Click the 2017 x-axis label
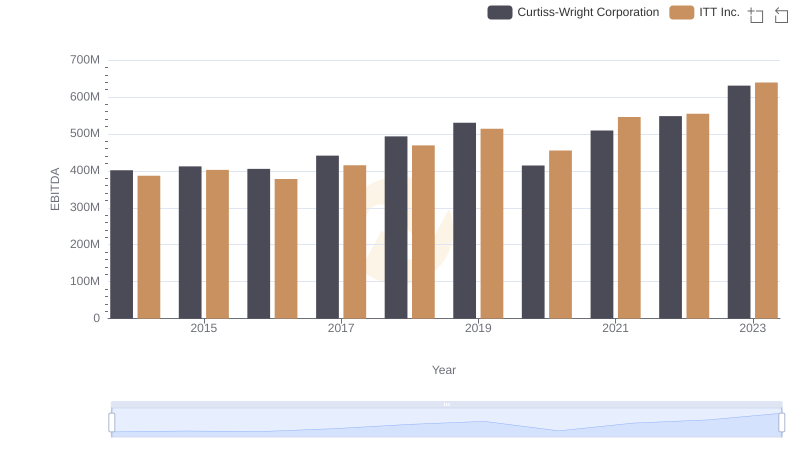800x461 pixels. (x=341, y=328)
